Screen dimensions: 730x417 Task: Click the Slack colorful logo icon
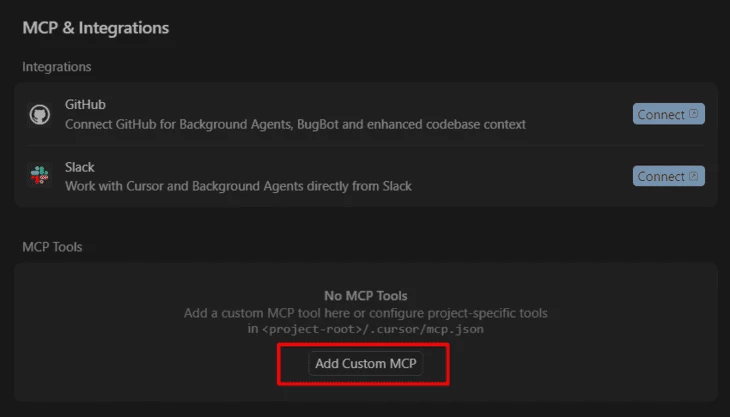point(40,175)
